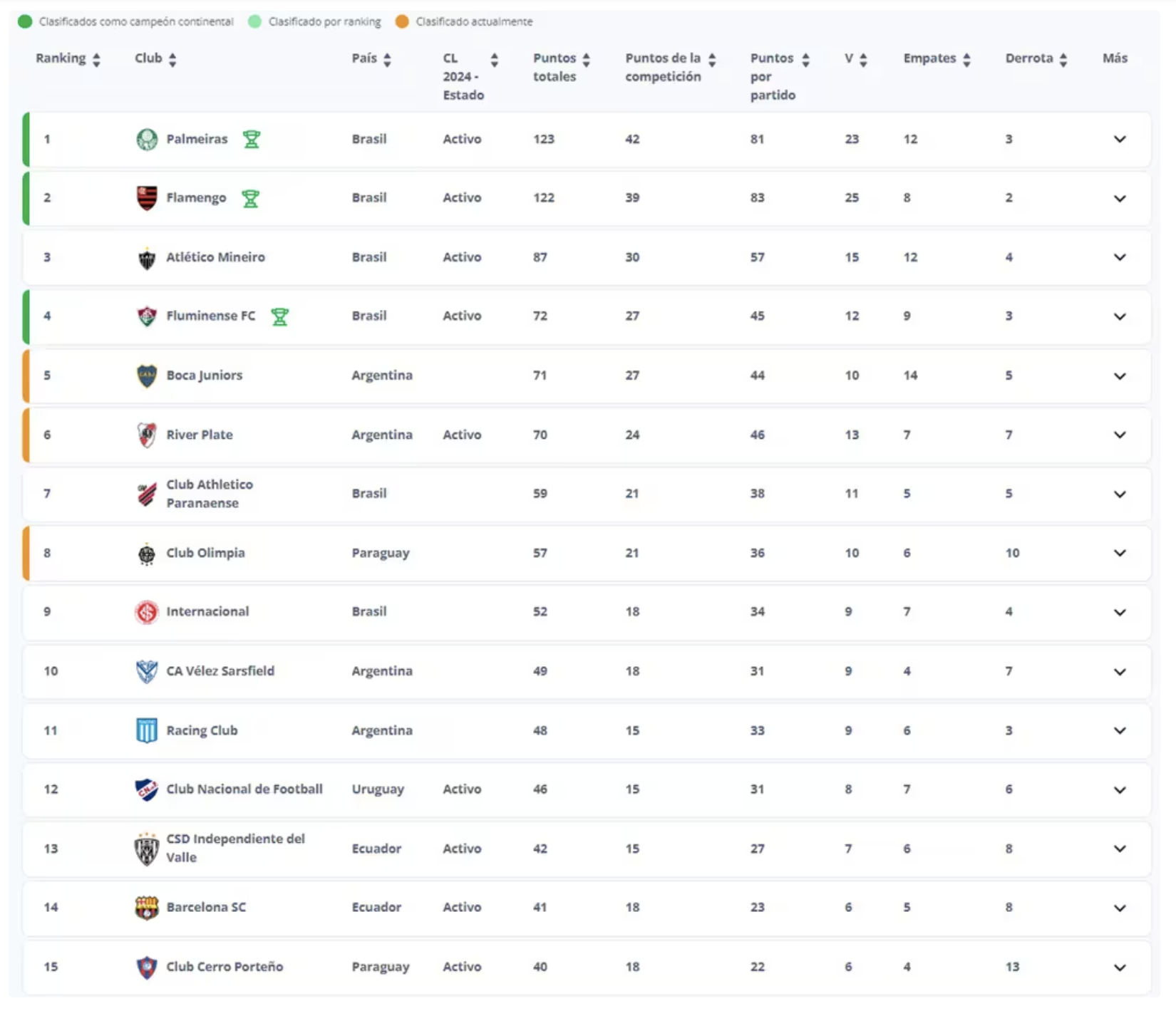Expand the Racing Club row chevron
Viewport: 1176px width, 1016px height.
1120,730
